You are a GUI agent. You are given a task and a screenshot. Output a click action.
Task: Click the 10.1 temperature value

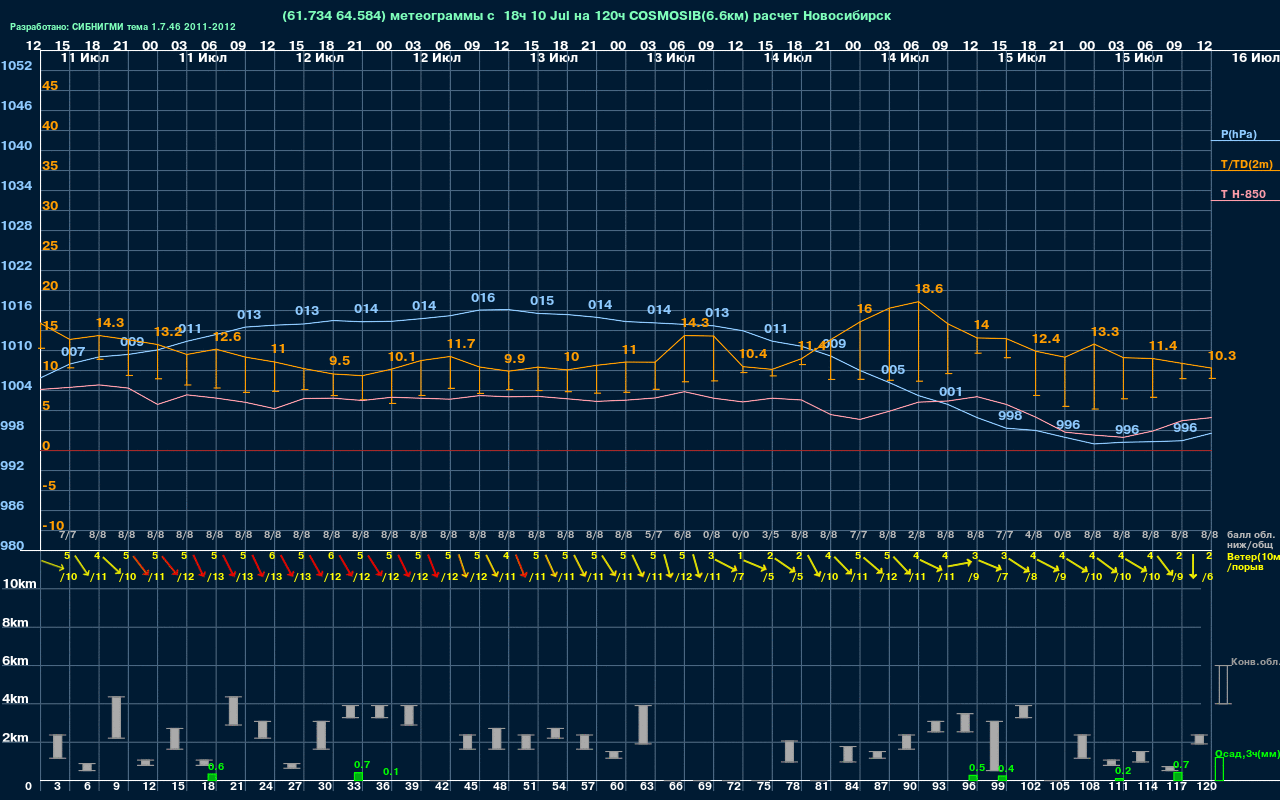402,357
